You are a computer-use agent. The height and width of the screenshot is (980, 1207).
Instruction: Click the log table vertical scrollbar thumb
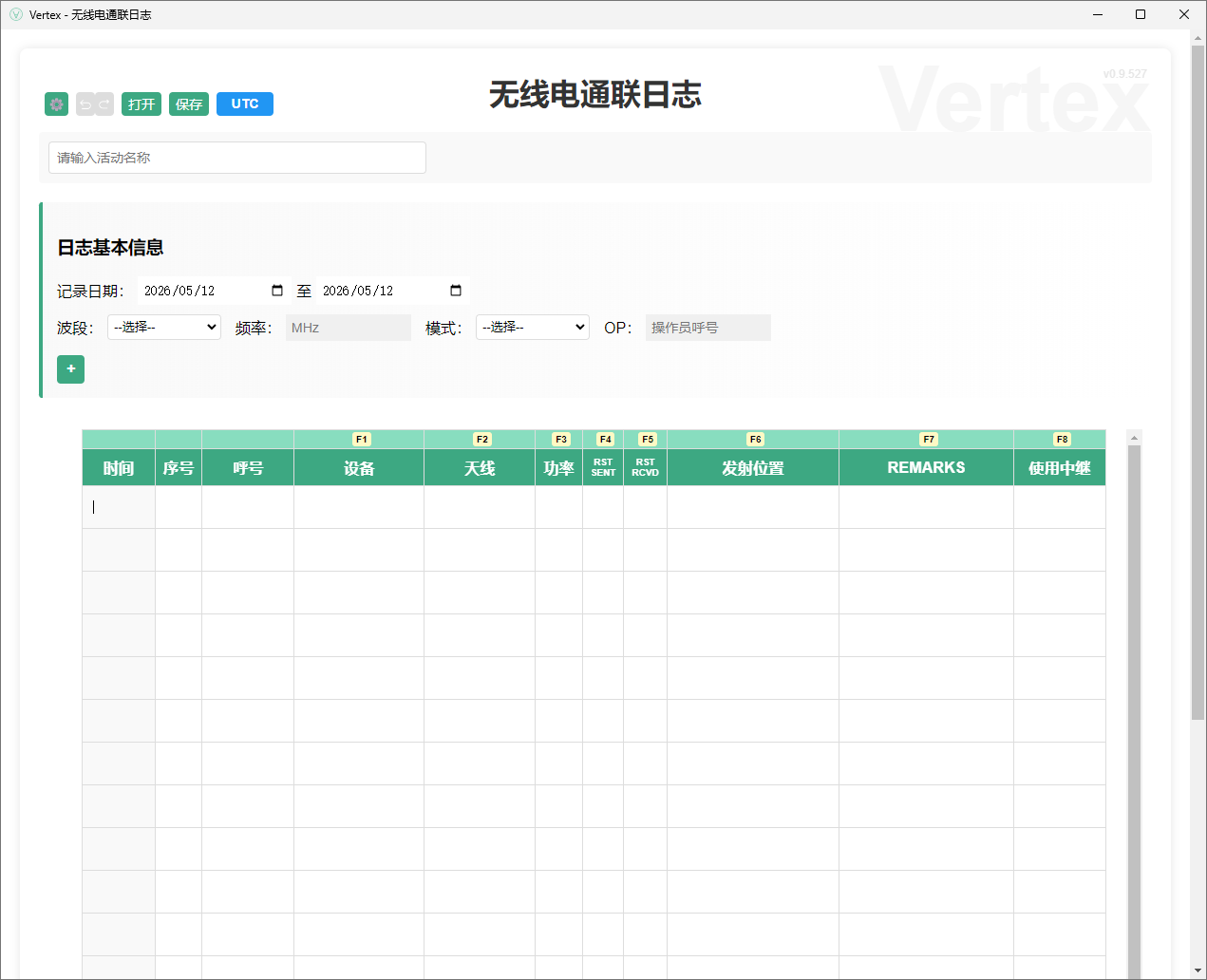1134,712
